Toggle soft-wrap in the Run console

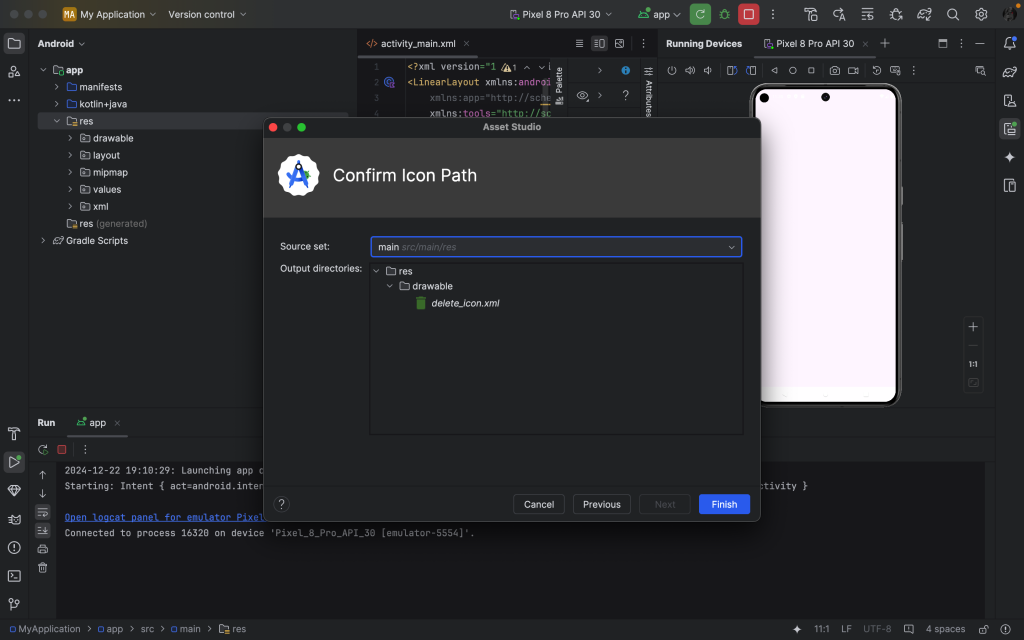42,512
